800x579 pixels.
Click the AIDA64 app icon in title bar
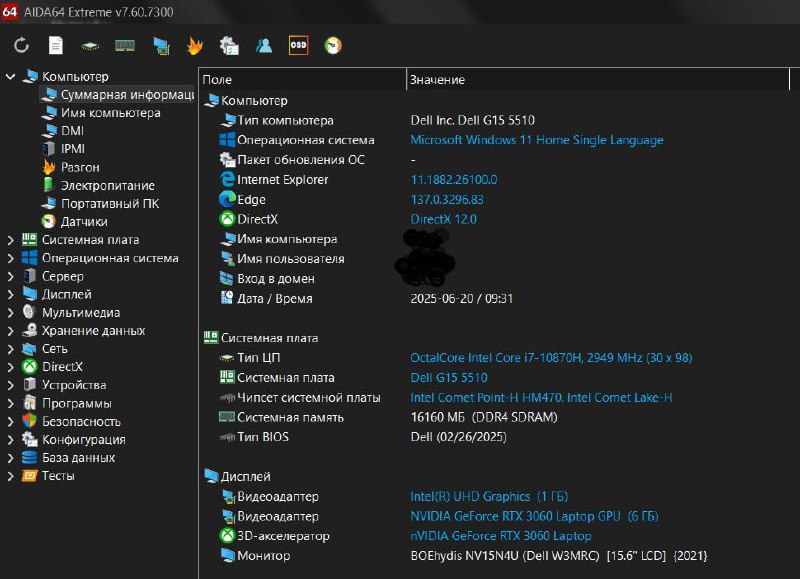tap(10, 12)
